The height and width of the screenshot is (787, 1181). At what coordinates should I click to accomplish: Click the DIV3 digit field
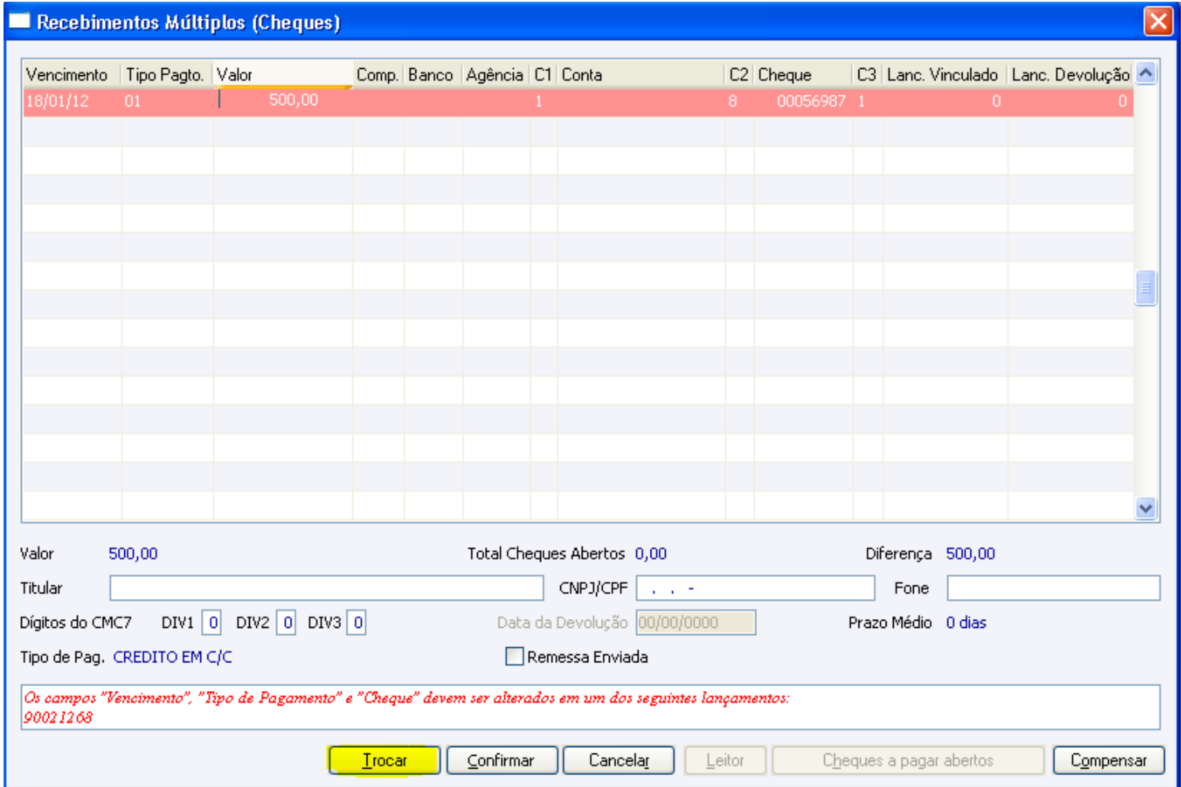(x=357, y=623)
